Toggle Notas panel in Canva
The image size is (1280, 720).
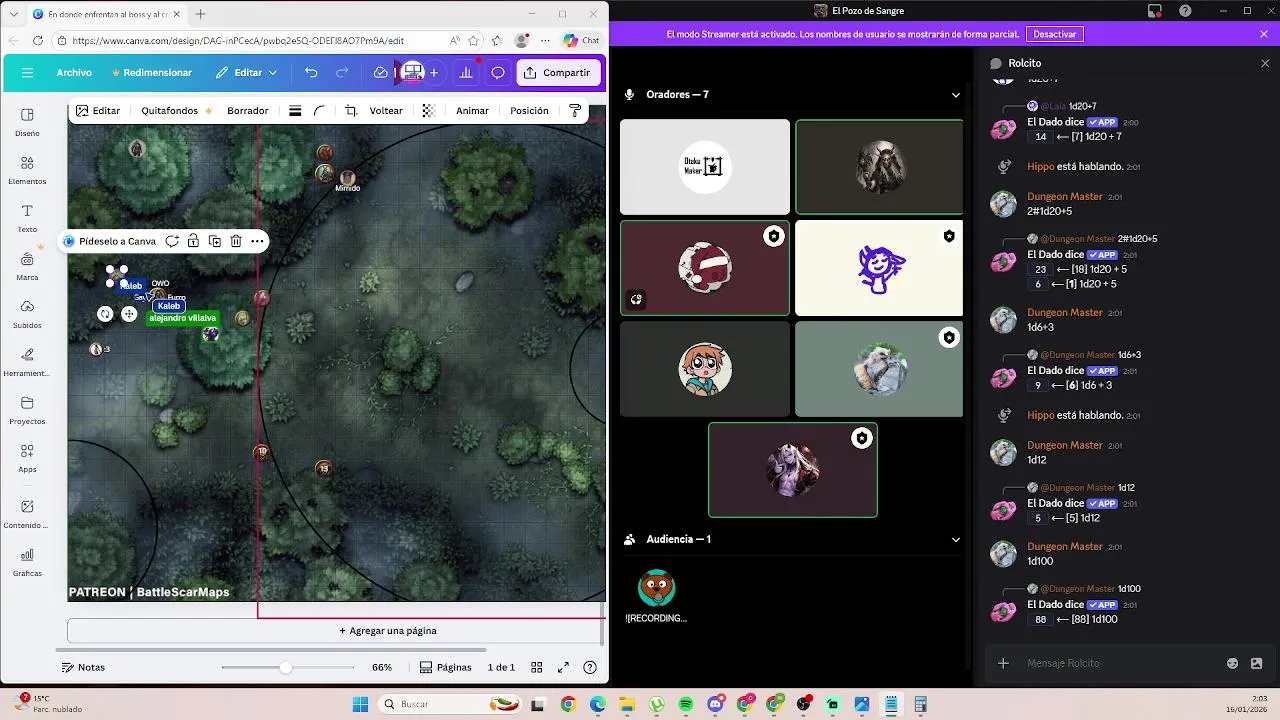tap(83, 667)
